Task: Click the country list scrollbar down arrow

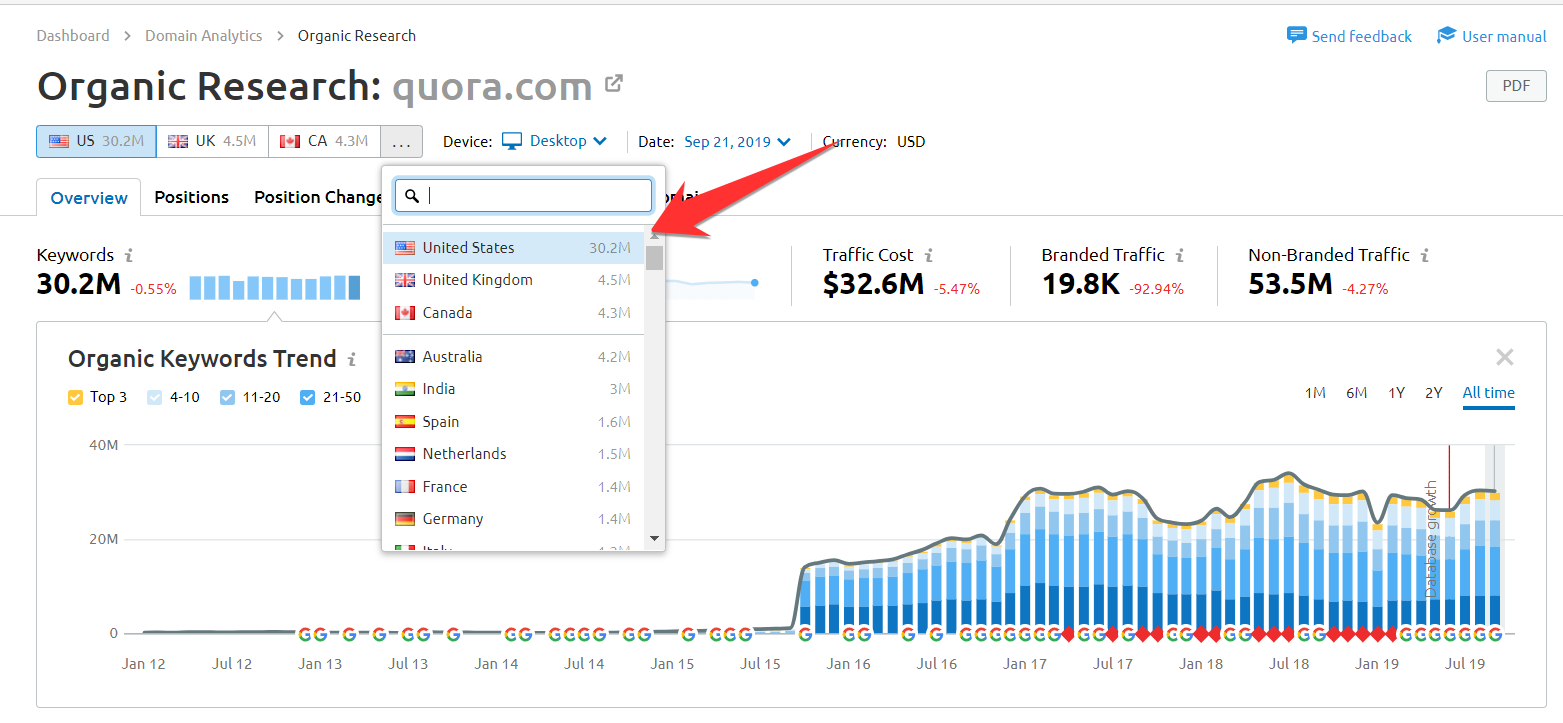Action: tap(655, 538)
